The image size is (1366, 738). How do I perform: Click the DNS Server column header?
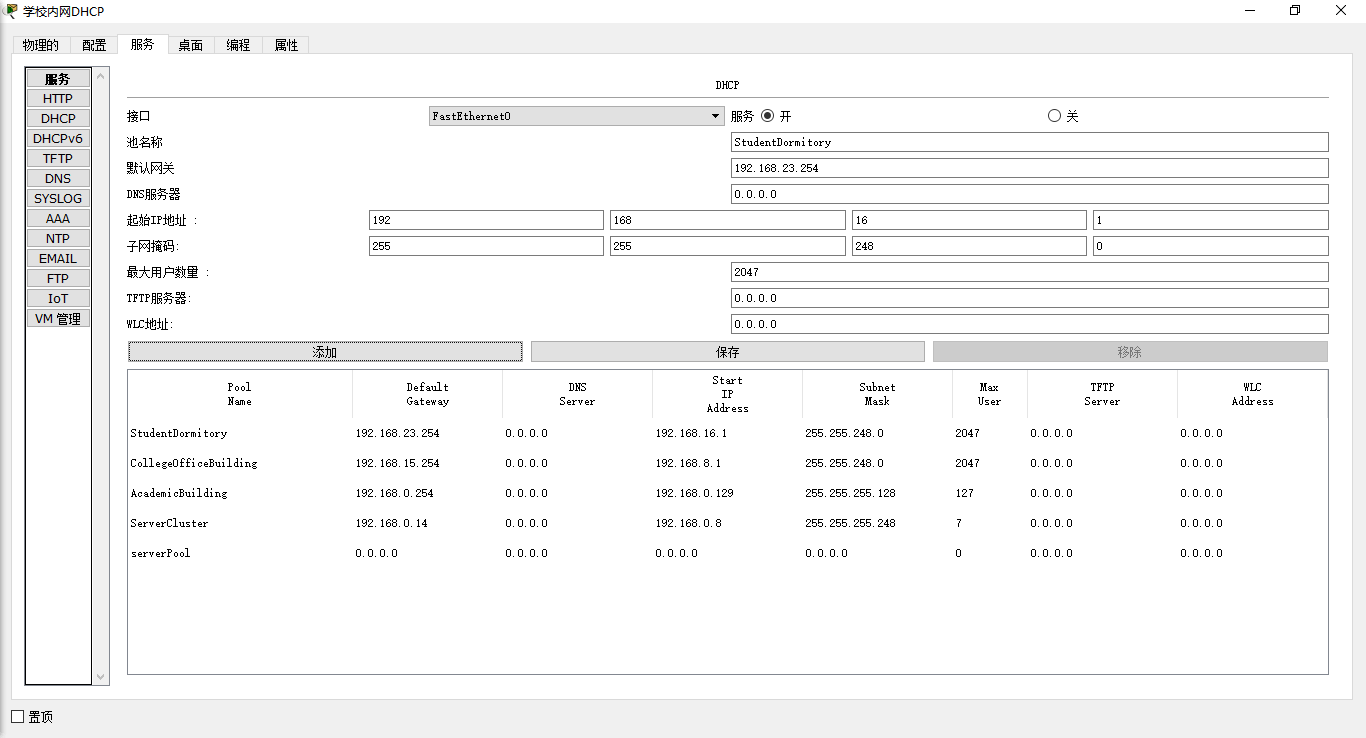577,394
